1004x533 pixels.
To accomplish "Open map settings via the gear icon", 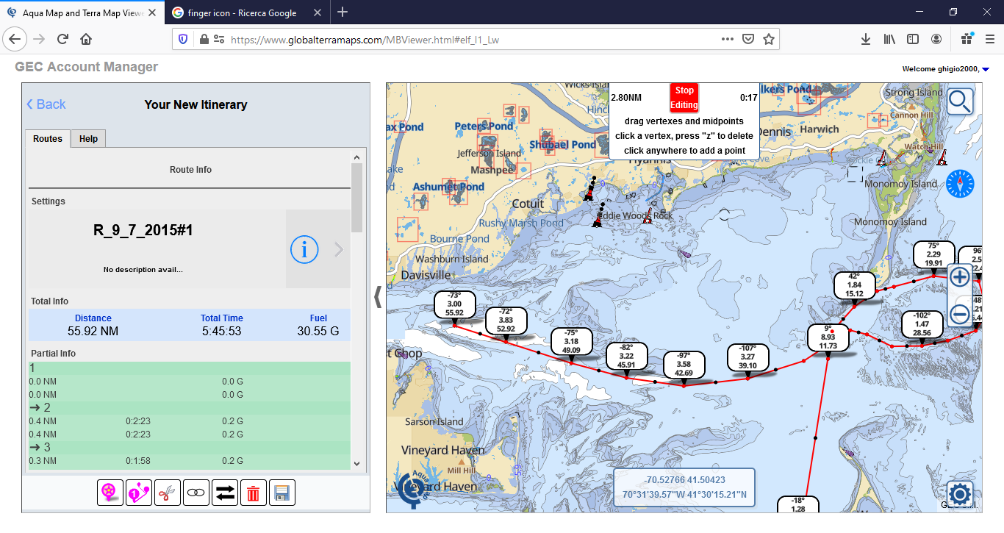I will [960, 494].
